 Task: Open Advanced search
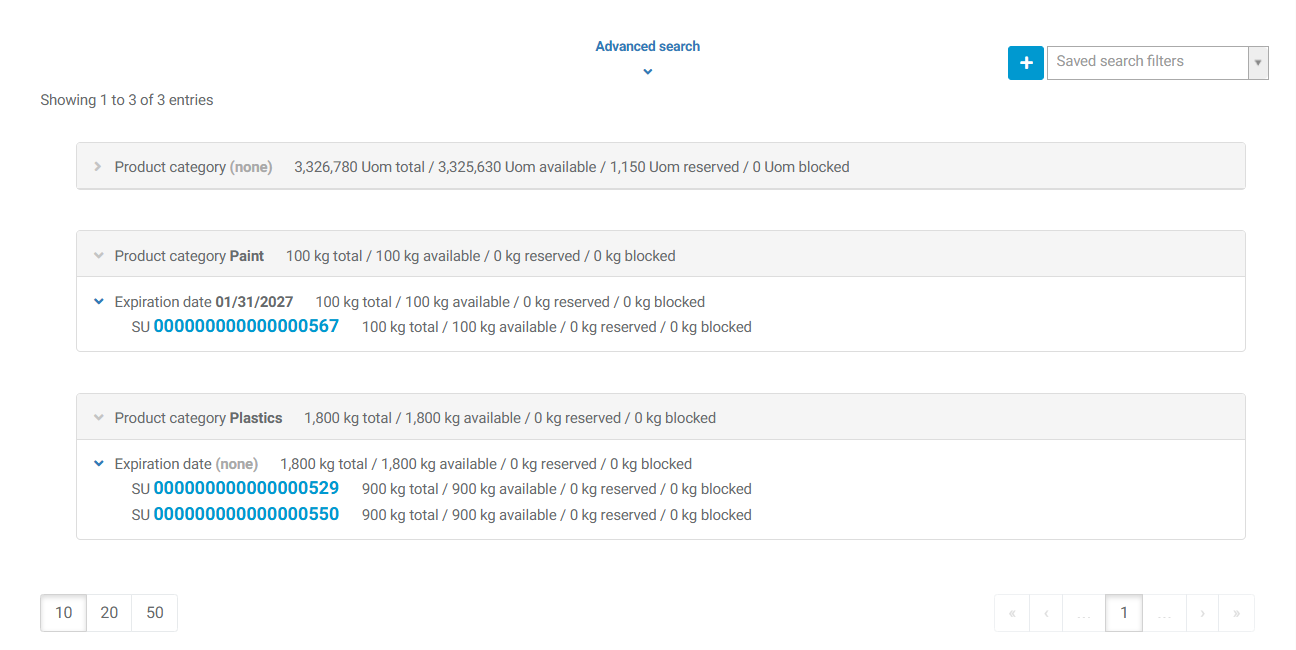tap(647, 46)
